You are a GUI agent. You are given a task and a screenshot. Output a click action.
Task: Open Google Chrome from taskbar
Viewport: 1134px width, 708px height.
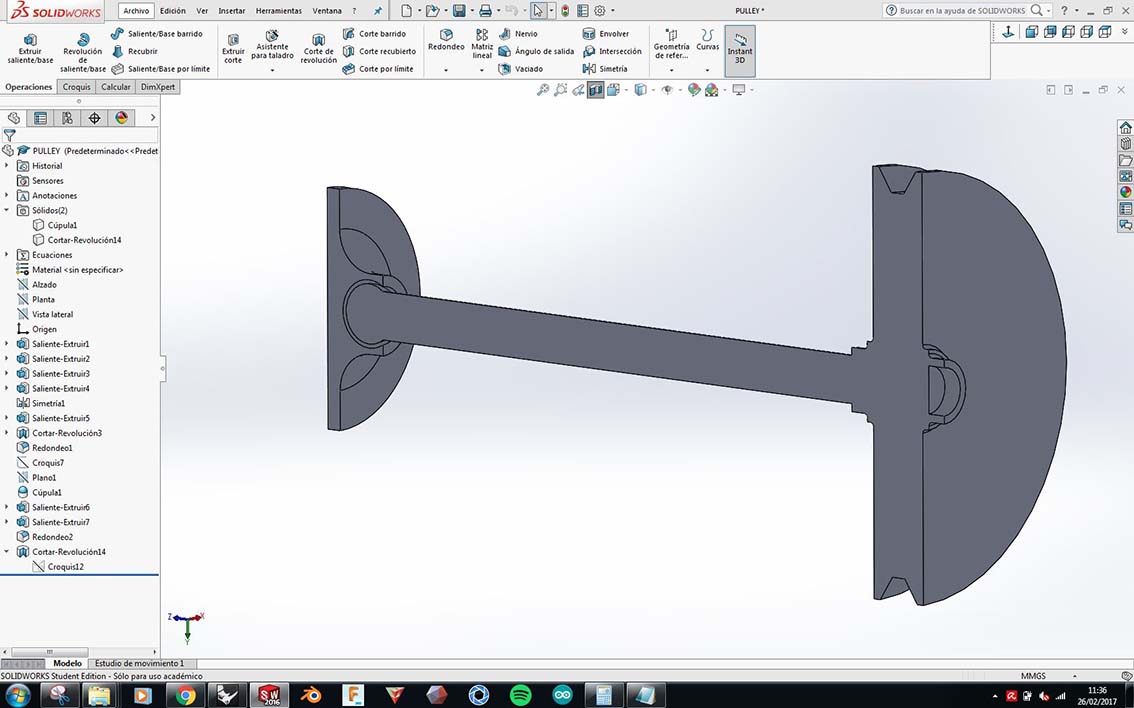pos(186,696)
